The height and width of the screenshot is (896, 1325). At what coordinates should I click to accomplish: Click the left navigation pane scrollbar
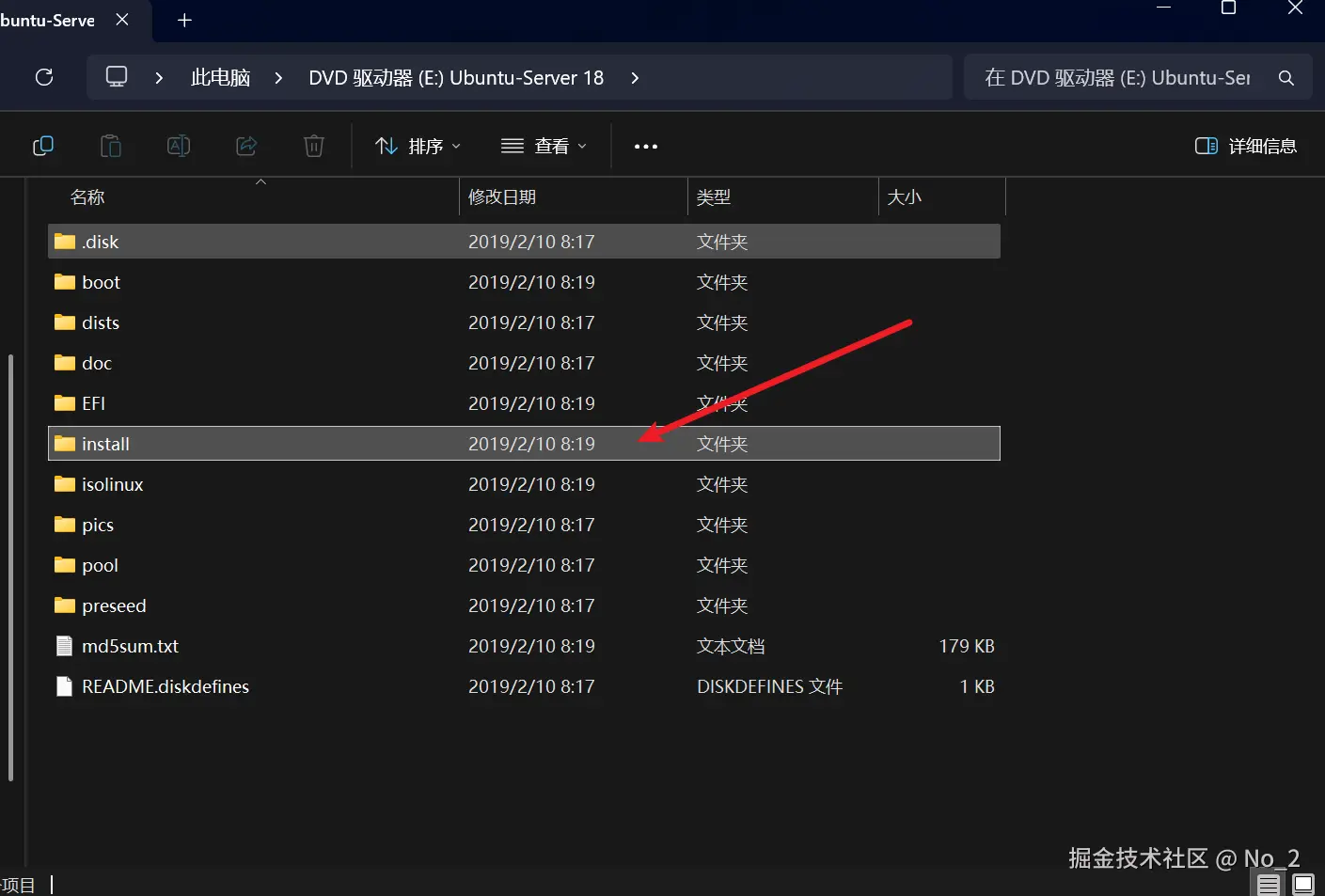click(10, 567)
